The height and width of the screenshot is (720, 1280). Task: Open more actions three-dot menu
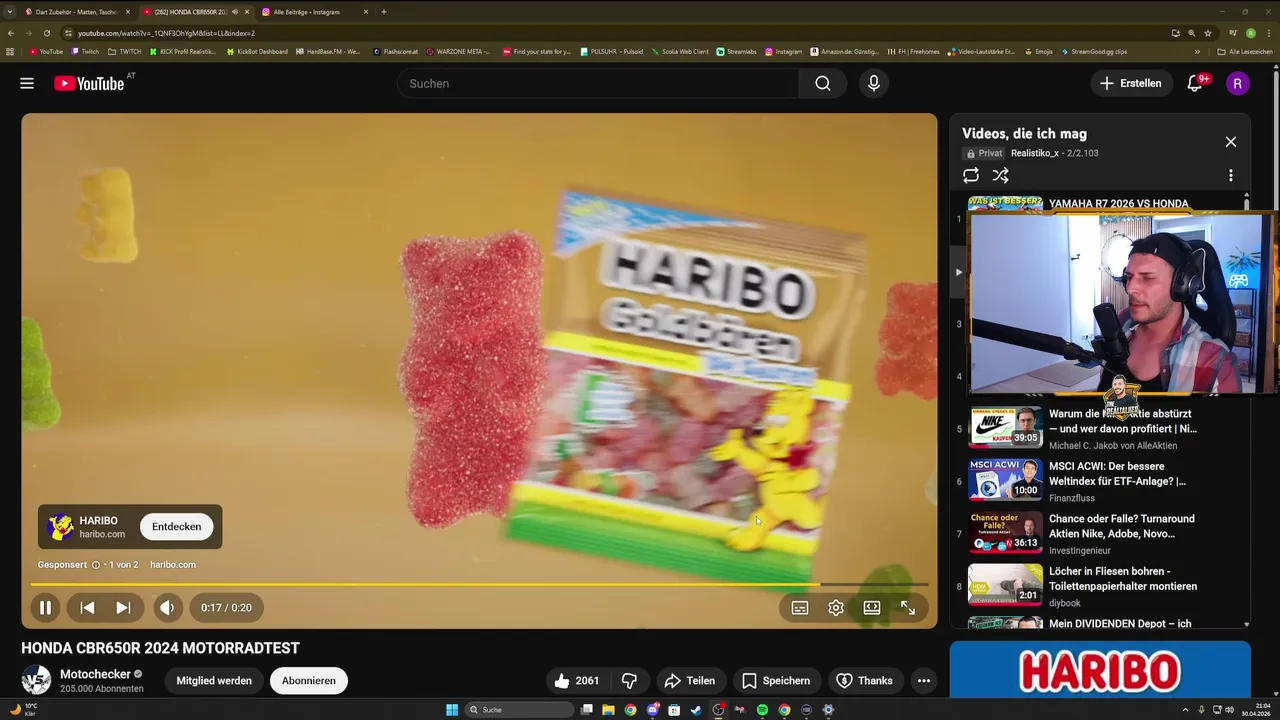[x=924, y=681]
